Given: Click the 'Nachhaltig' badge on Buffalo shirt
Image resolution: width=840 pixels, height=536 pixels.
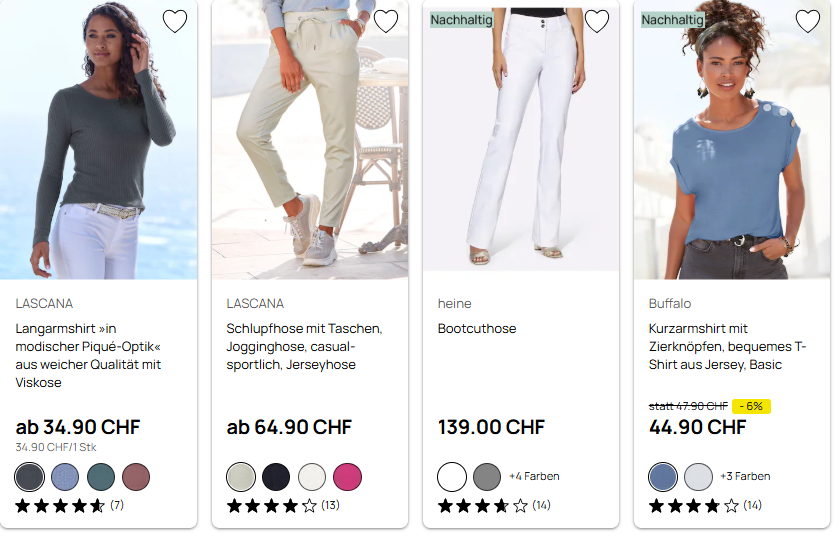Looking at the screenshot, I should click(673, 20).
